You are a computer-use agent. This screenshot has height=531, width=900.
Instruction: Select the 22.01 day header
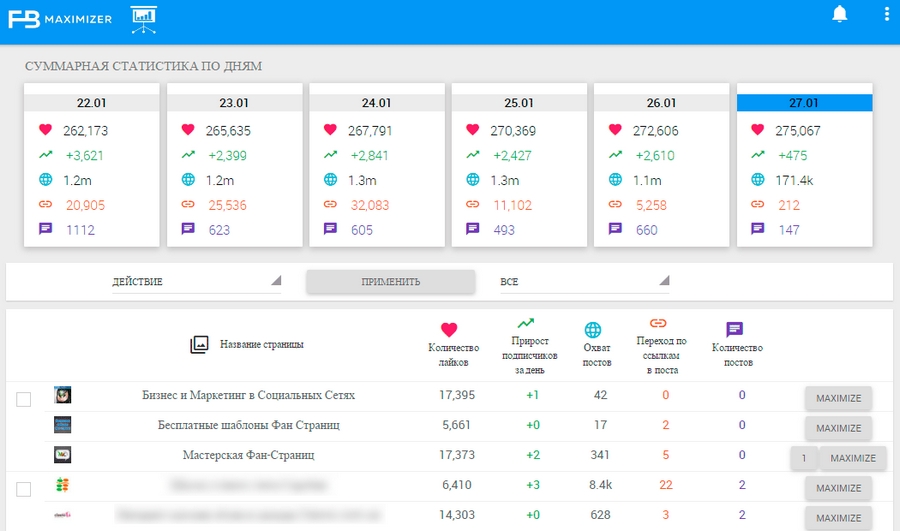91,103
